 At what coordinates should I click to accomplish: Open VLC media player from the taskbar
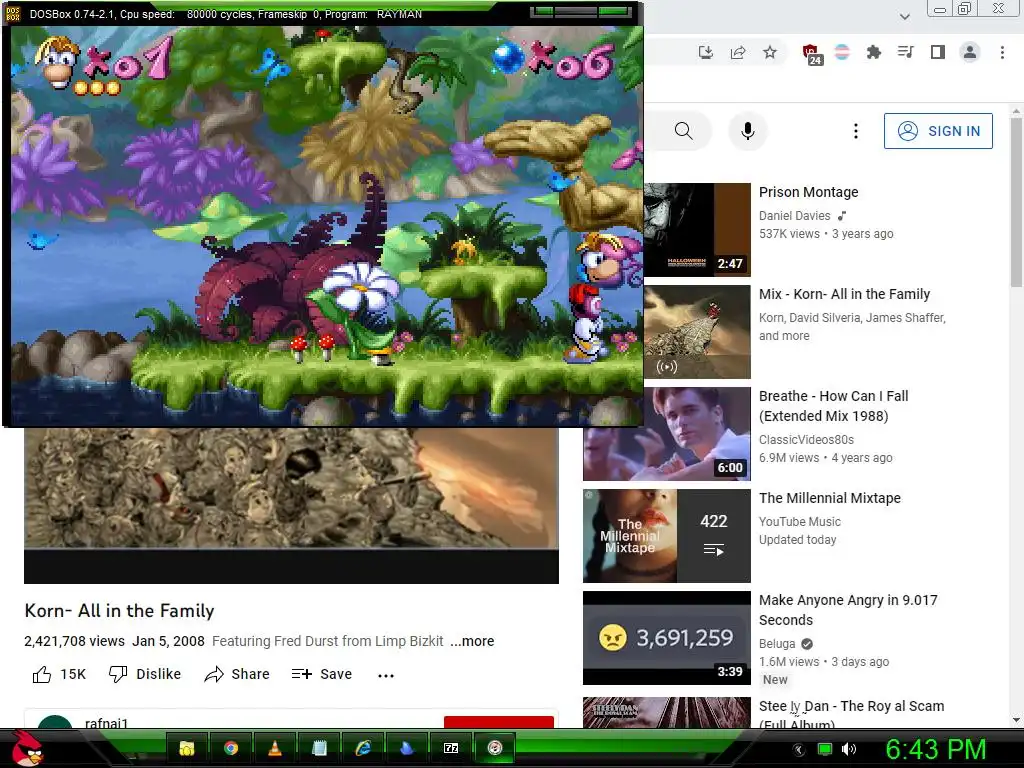point(275,748)
